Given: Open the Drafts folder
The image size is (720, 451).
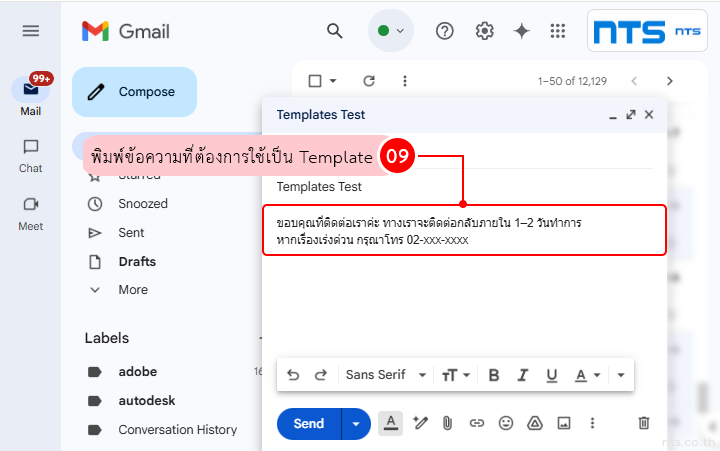Looking at the screenshot, I should [137, 262].
